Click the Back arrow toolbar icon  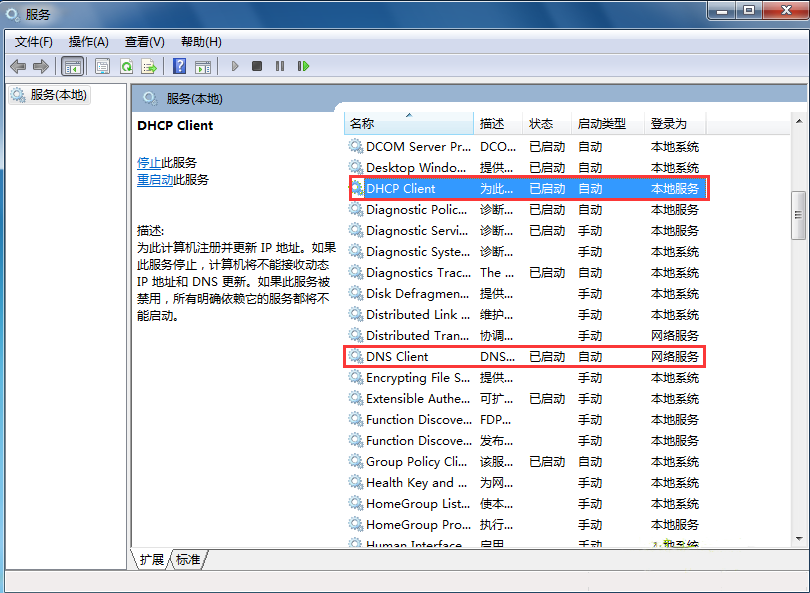tap(18, 66)
